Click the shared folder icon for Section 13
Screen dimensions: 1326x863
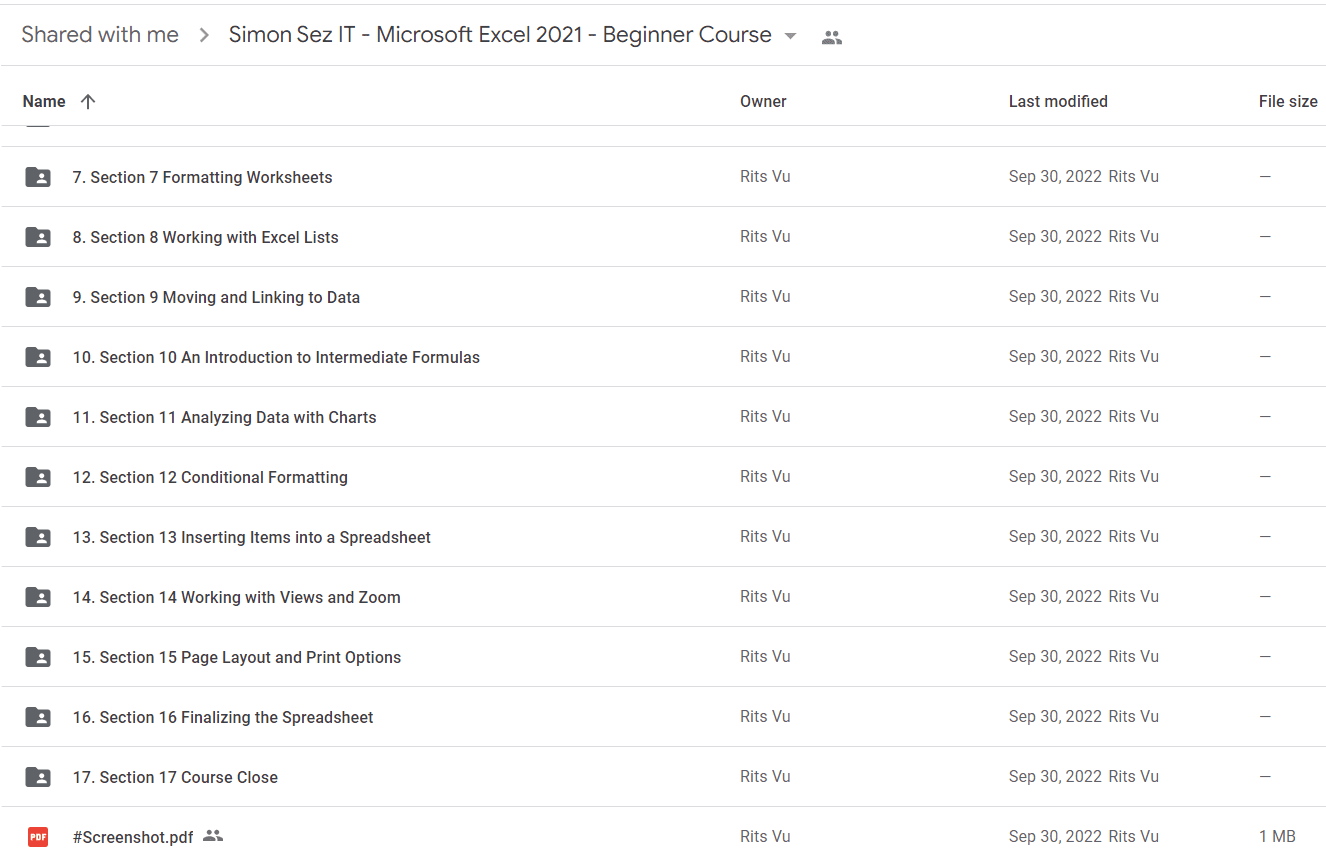(x=38, y=537)
